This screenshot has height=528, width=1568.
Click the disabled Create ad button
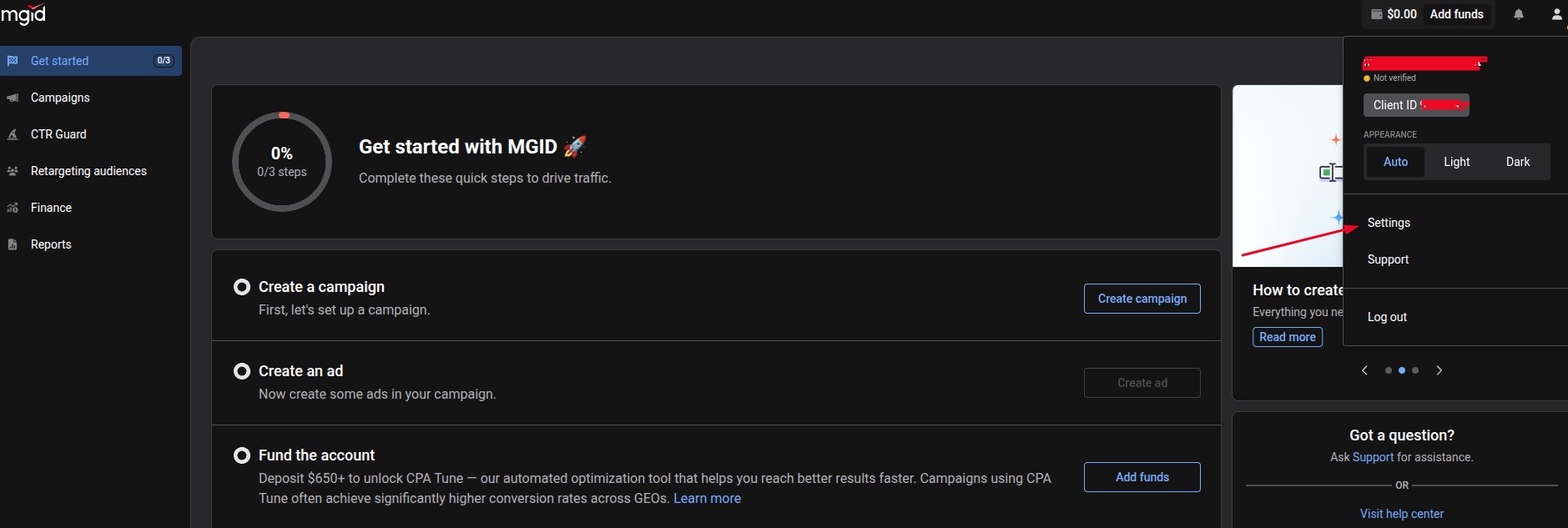1142,383
